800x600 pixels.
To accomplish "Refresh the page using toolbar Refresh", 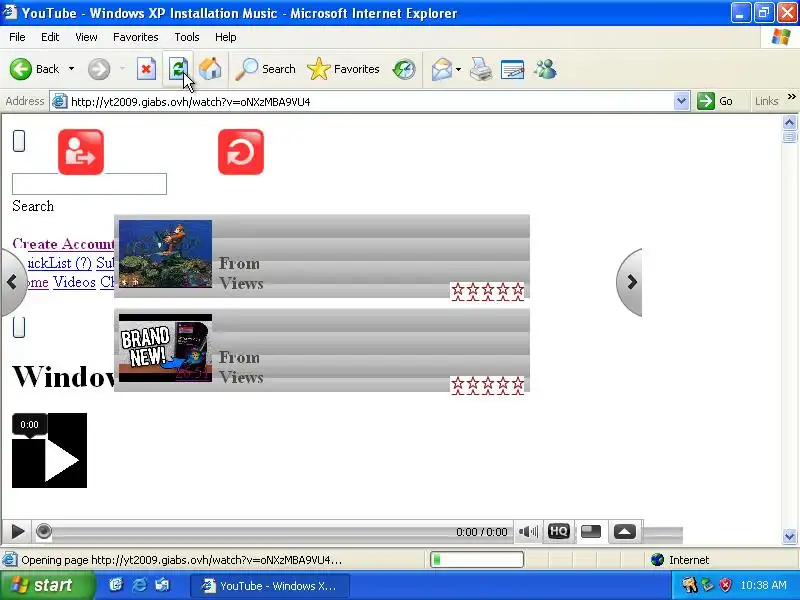I will (178, 69).
